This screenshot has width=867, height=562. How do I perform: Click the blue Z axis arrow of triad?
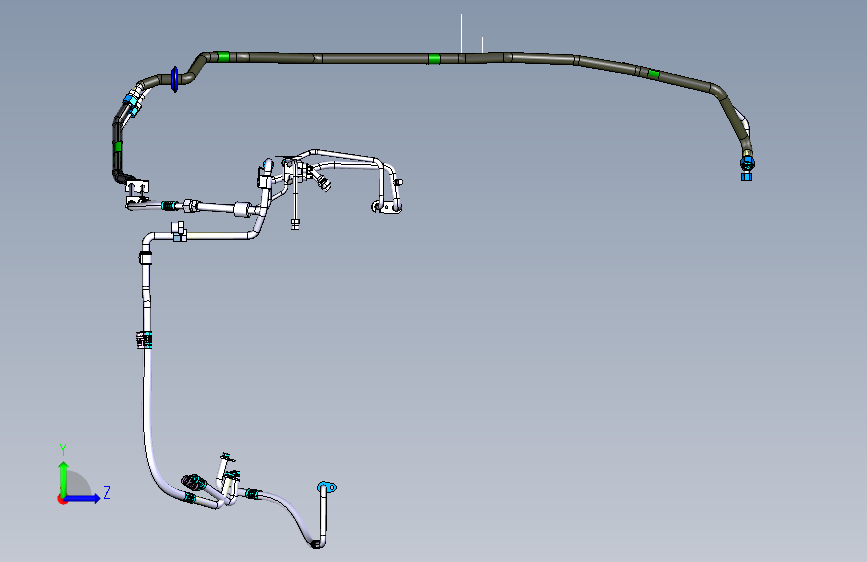pyautogui.click(x=83, y=498)
